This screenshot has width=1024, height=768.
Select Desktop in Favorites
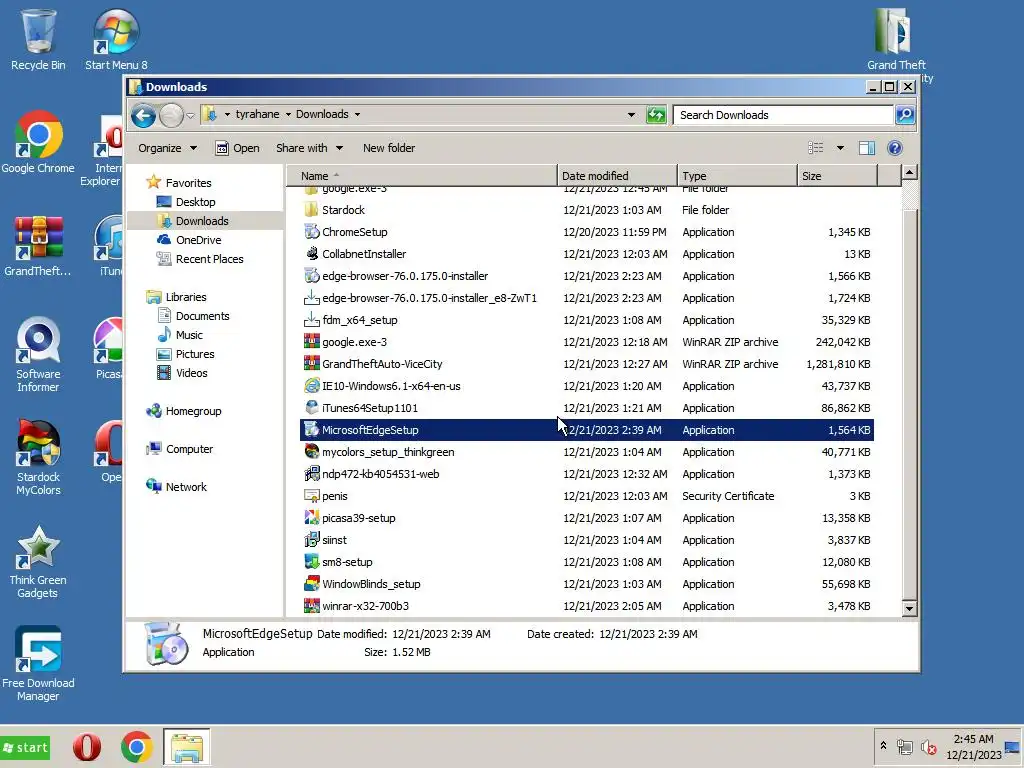(x=195, y=202)
